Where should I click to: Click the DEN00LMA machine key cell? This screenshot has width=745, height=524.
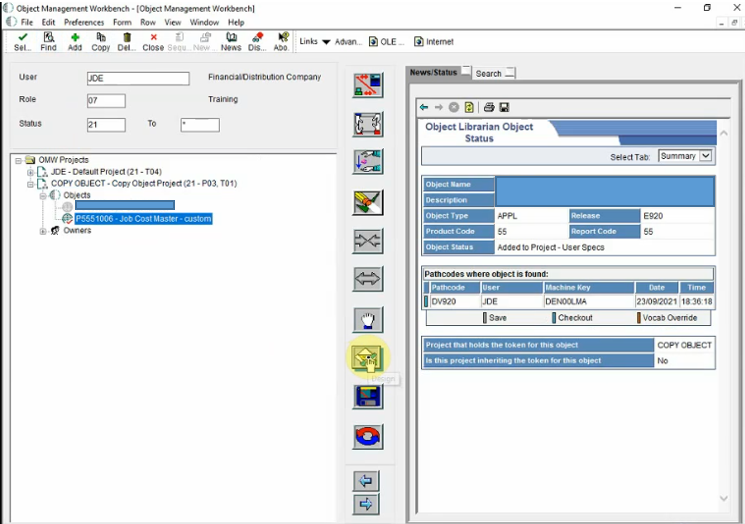[x=589, y=301]
